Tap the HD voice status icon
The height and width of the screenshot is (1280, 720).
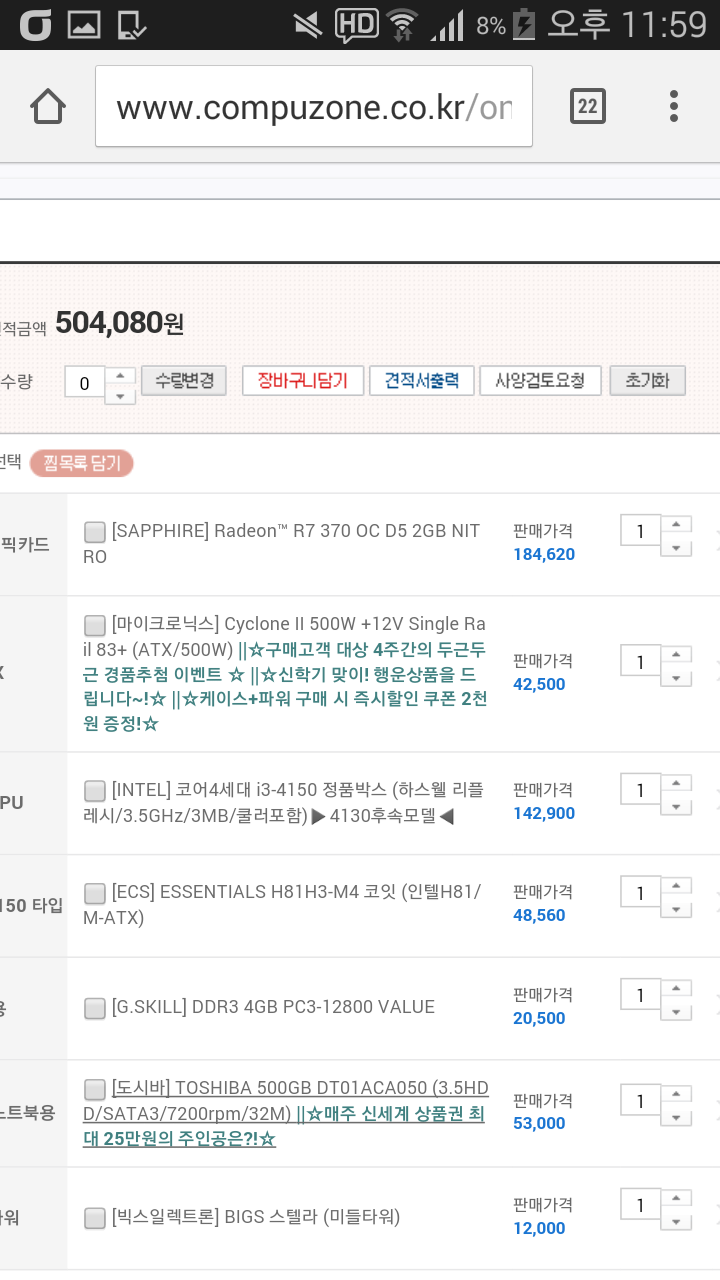(356, 24)
